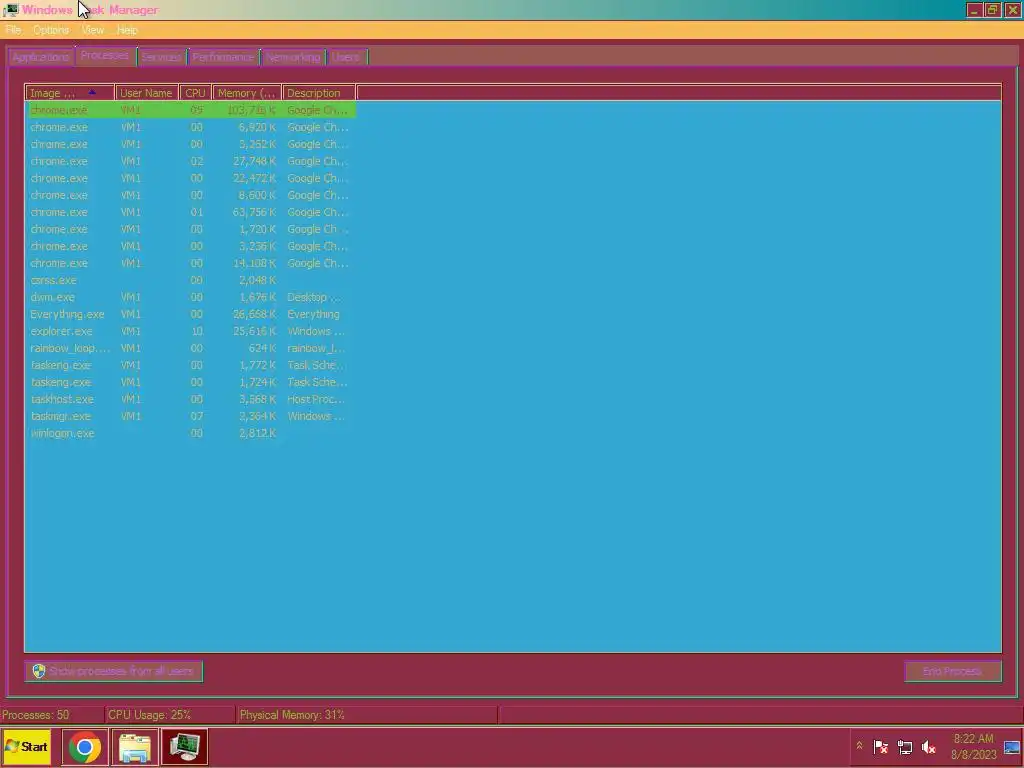
Task: Click the End Process button
Action: tap(953, 671)
